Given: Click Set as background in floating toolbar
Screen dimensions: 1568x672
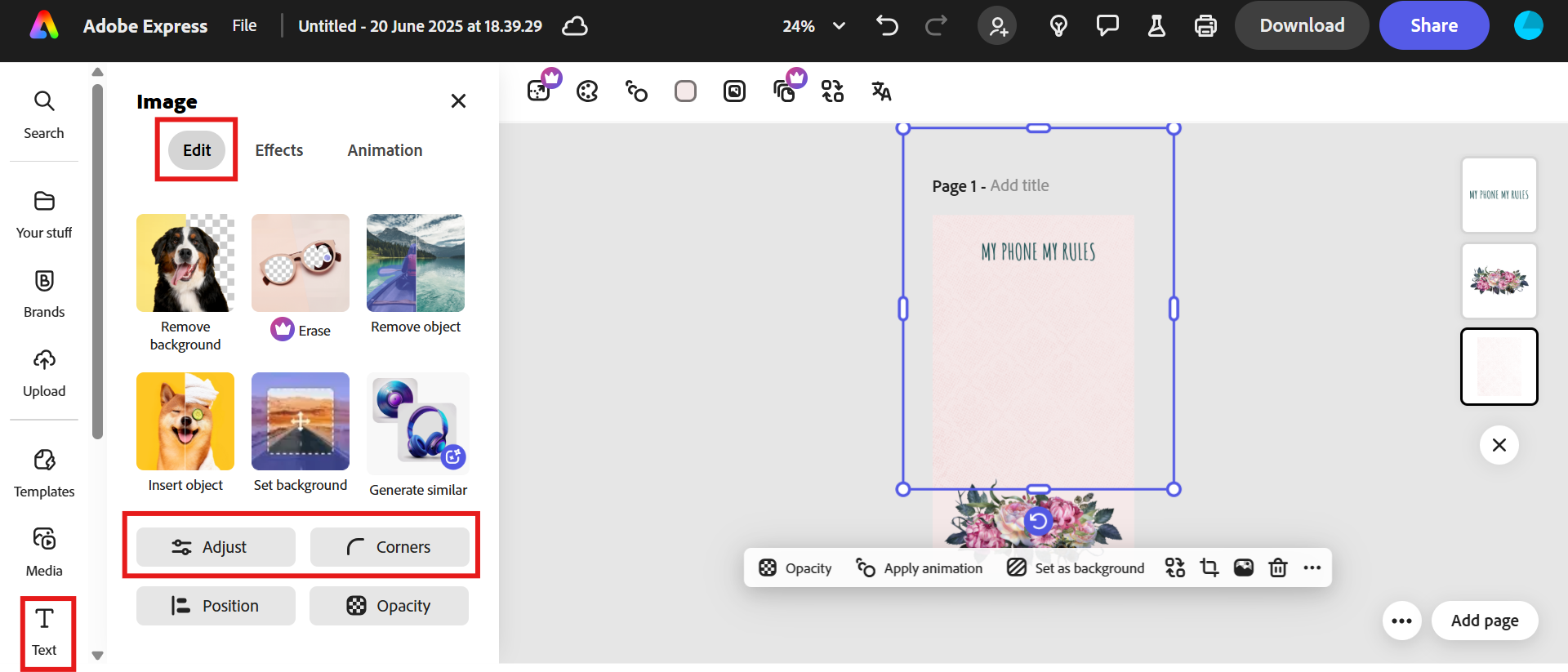Looking at the screenshot, I should pos(1076,567).
